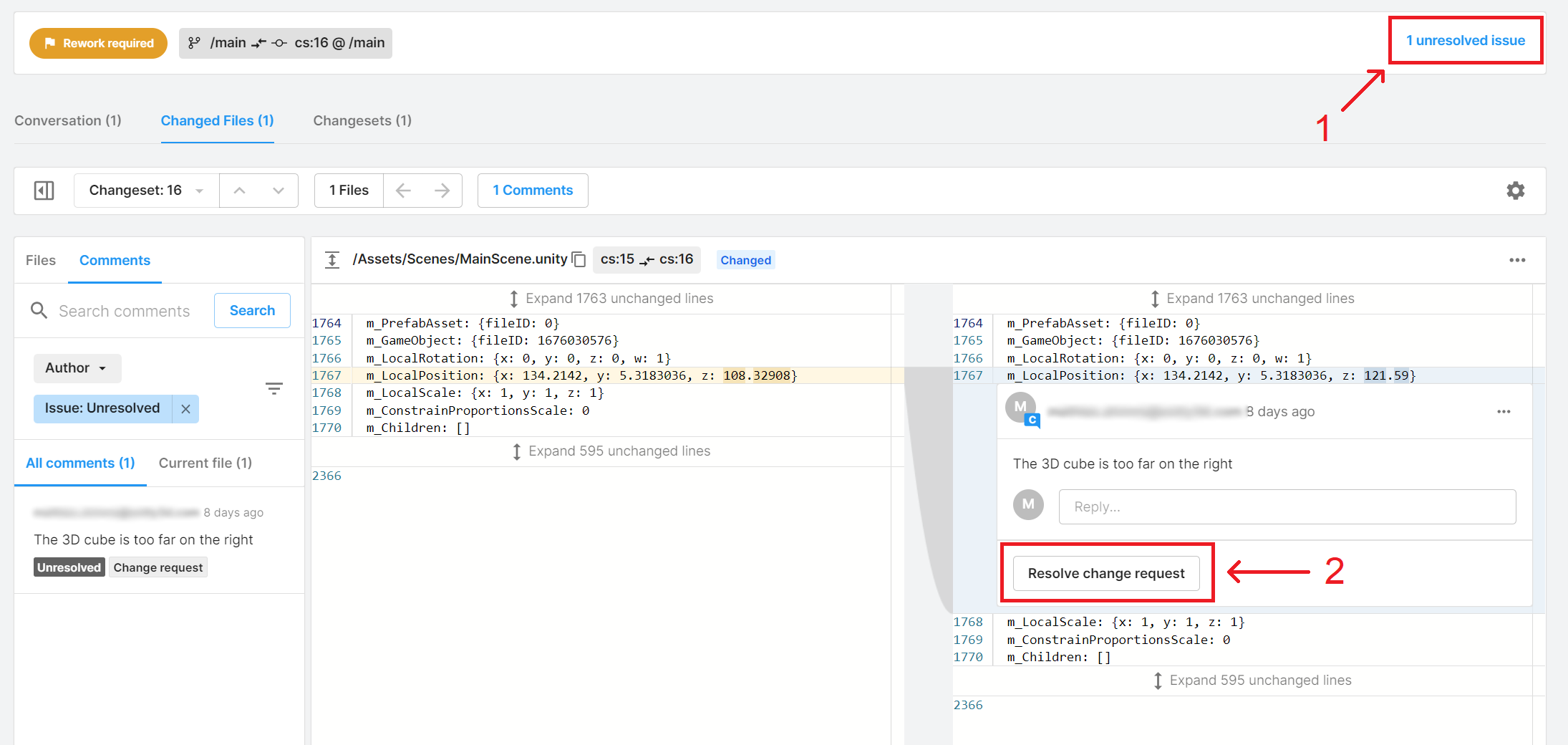
Task: Open the 1 unresolved issue link
Action: pos(1465,41)
